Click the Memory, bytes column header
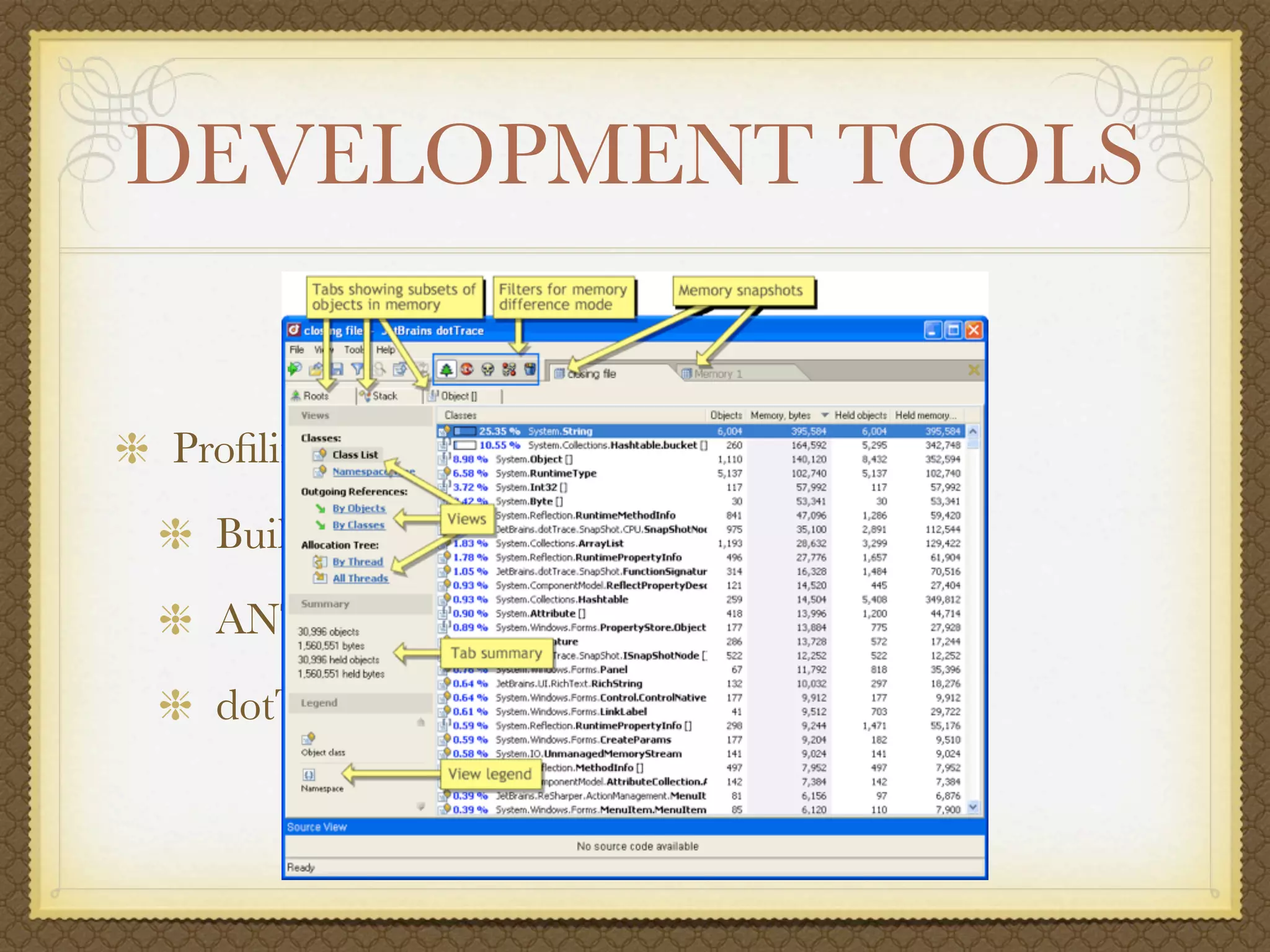This screenshot has width=1270, height=952. point(780,415)
